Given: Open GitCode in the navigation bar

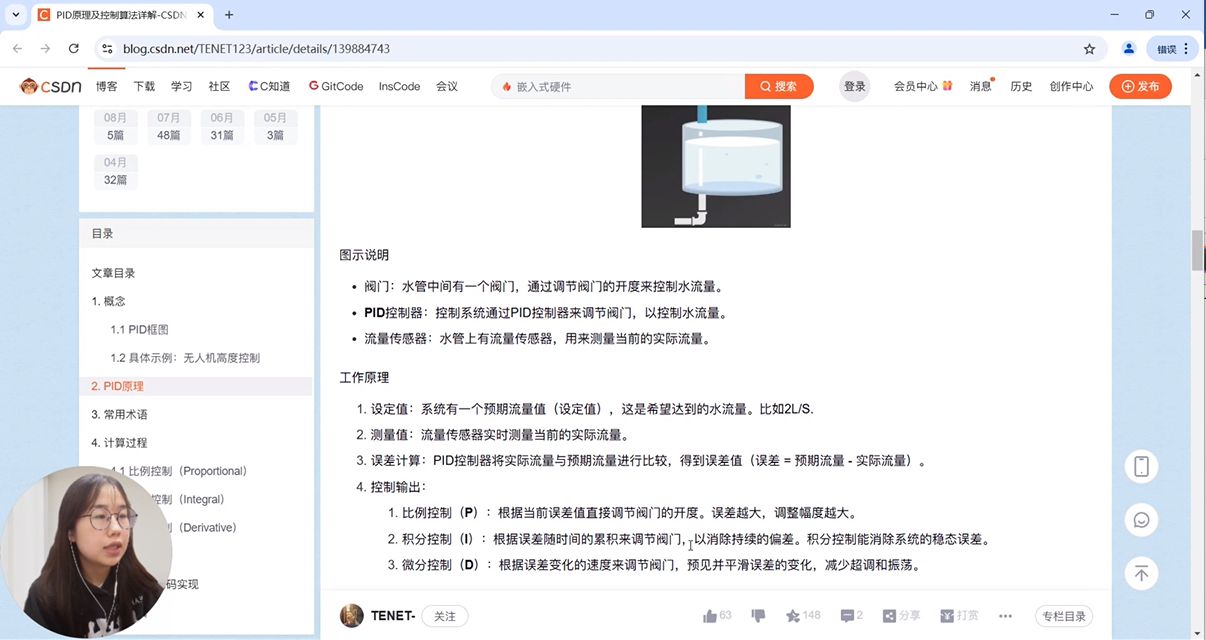Looking at the screenshot, I should pyautogui.click(x=336, y=87).
